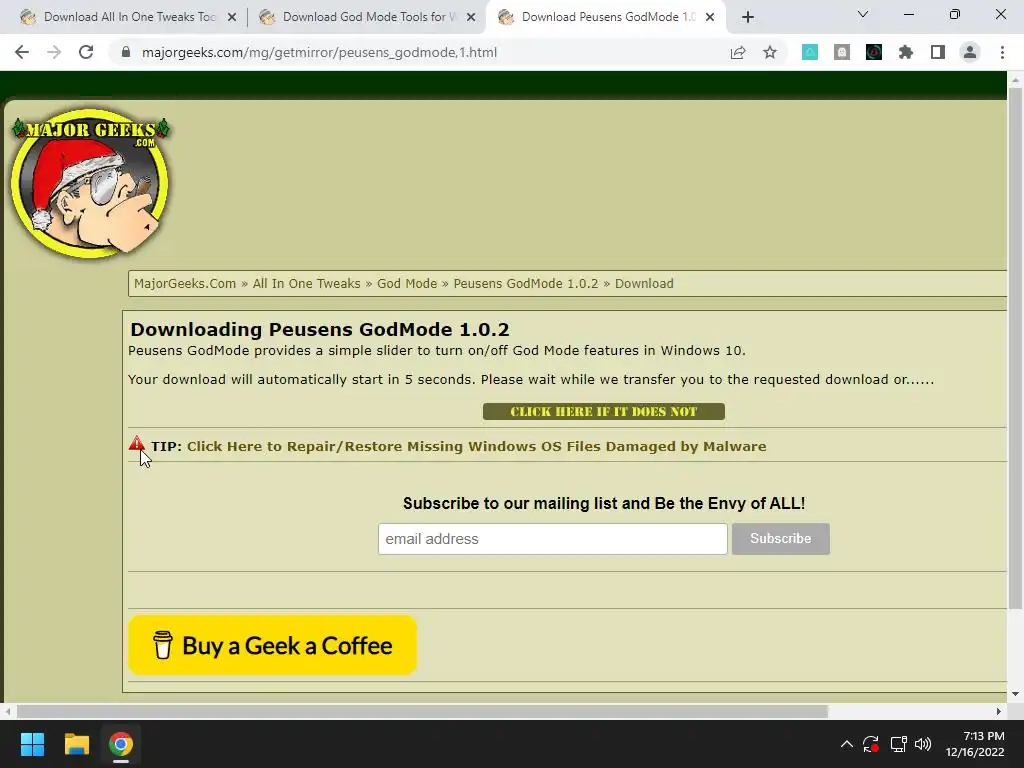Click the red warning triangle icon

(136, 443)
